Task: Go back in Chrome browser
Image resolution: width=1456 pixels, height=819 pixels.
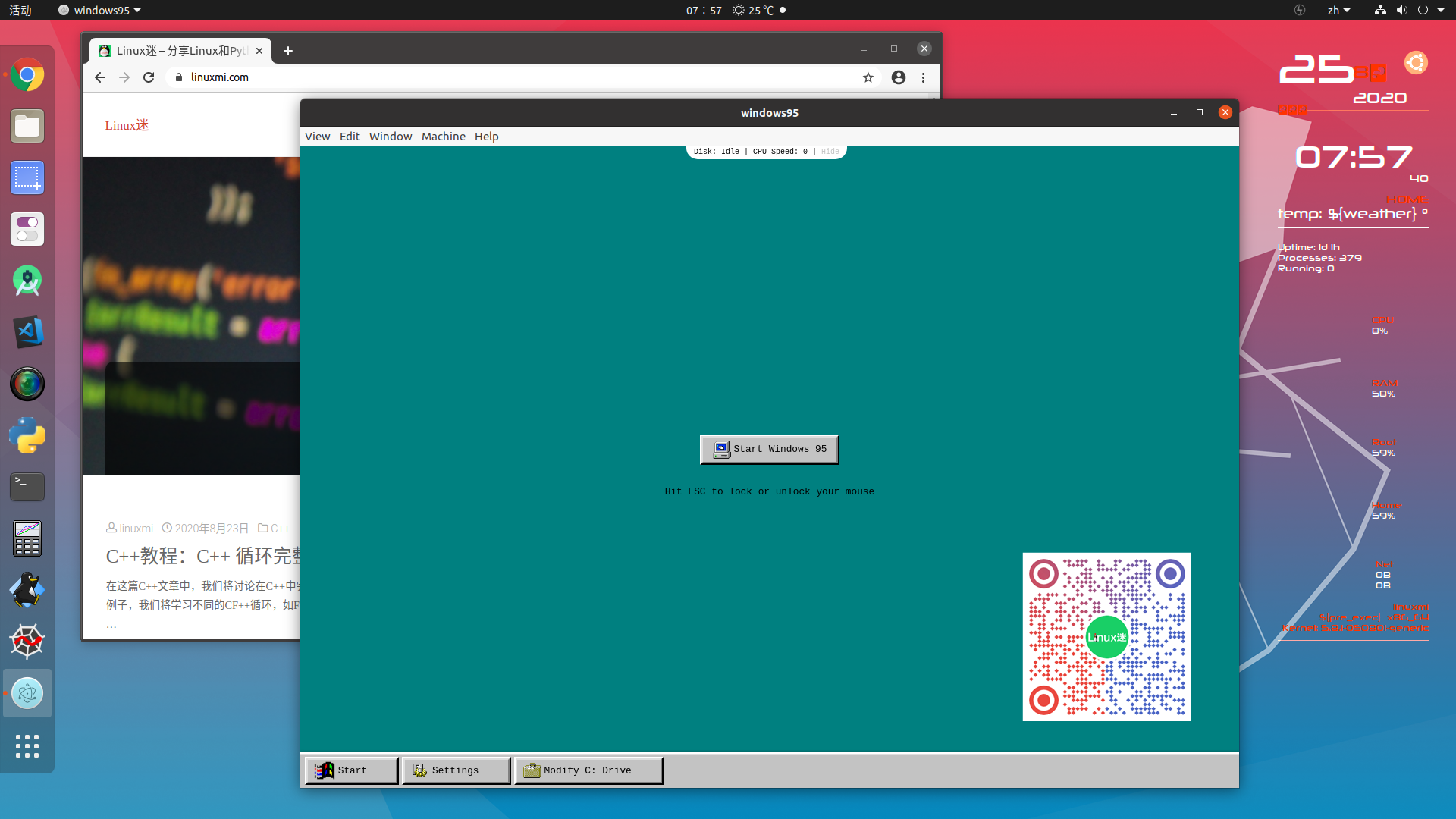Action: (x=100, y=77)
